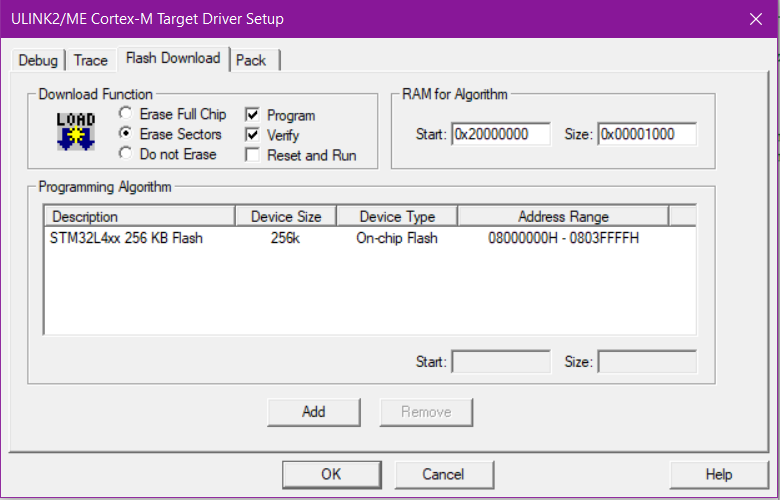Click the Add button
The width and height of the screenshot is (780, 500).
point(314,412)
